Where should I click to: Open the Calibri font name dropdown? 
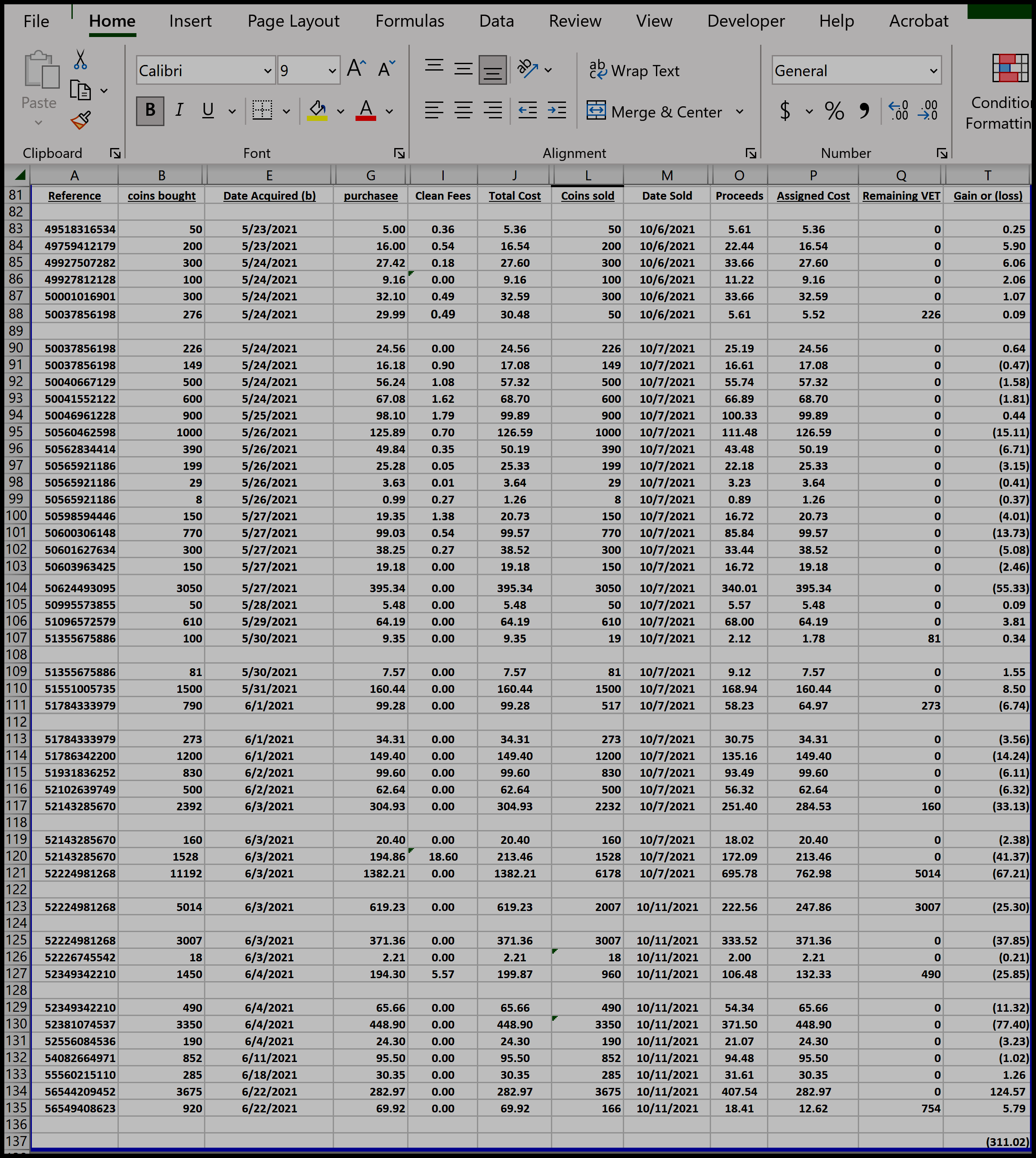pyautogui.click(x=268, y=71)
